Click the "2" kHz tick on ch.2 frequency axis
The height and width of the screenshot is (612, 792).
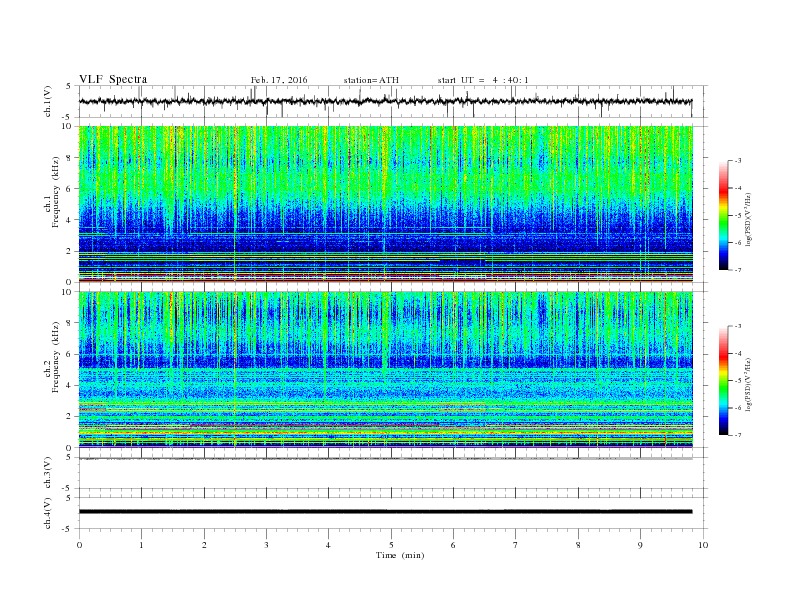(x=70, y=417)
